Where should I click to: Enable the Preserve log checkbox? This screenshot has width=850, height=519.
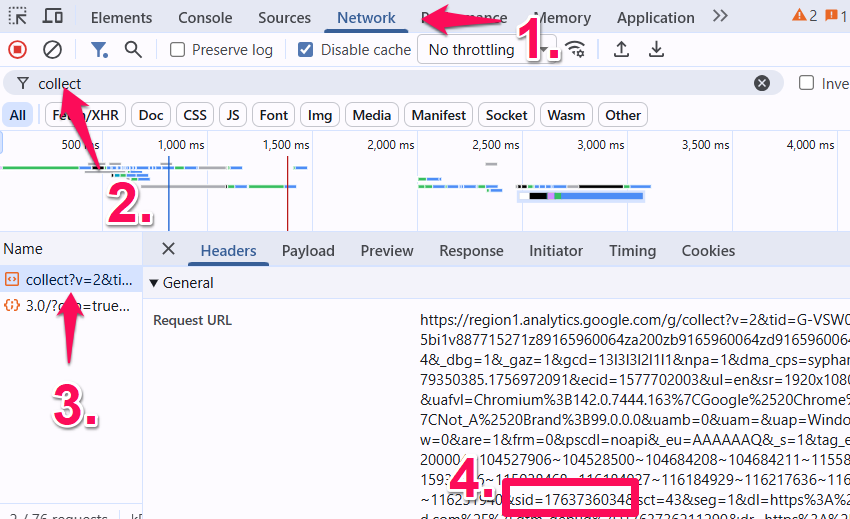(x=178, y=50)
